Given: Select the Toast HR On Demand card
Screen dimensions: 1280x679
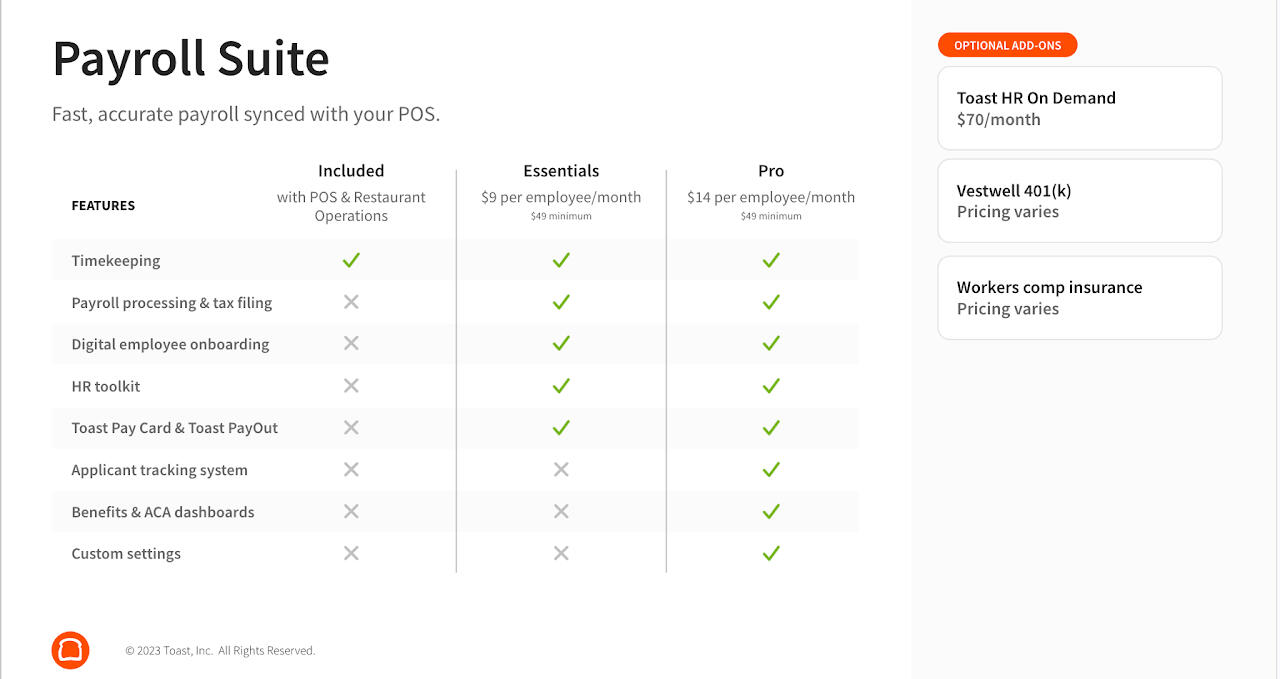Looking at the screenshot, I should pyautogui.click(x=1079, y=108).
